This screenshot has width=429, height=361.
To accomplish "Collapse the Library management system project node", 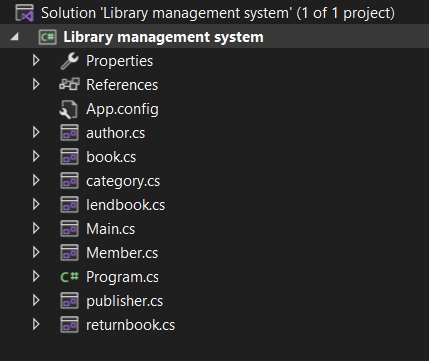I will pyautogui.click(x=15, y=37).
